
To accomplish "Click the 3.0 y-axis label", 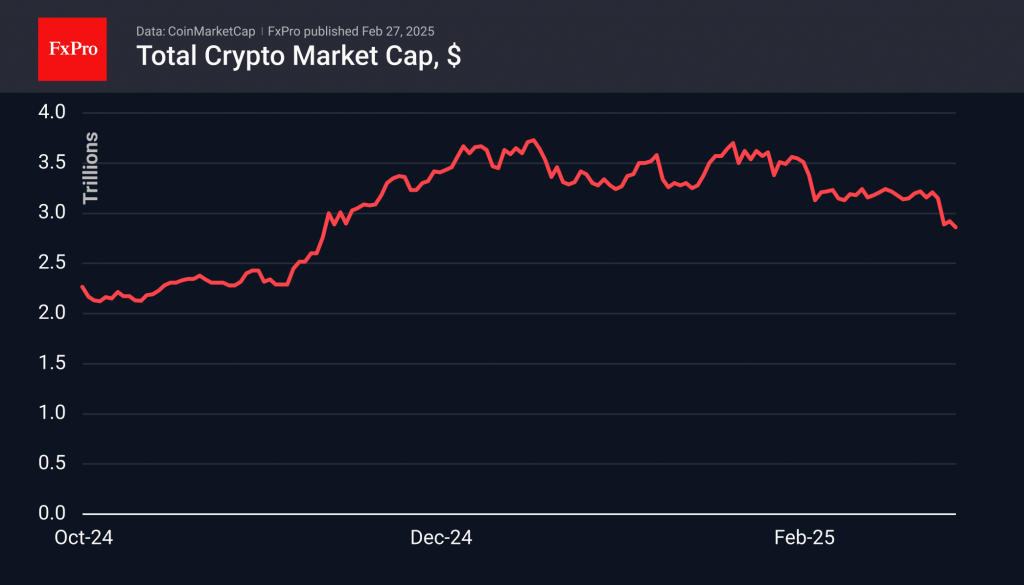I will point(52,212).
